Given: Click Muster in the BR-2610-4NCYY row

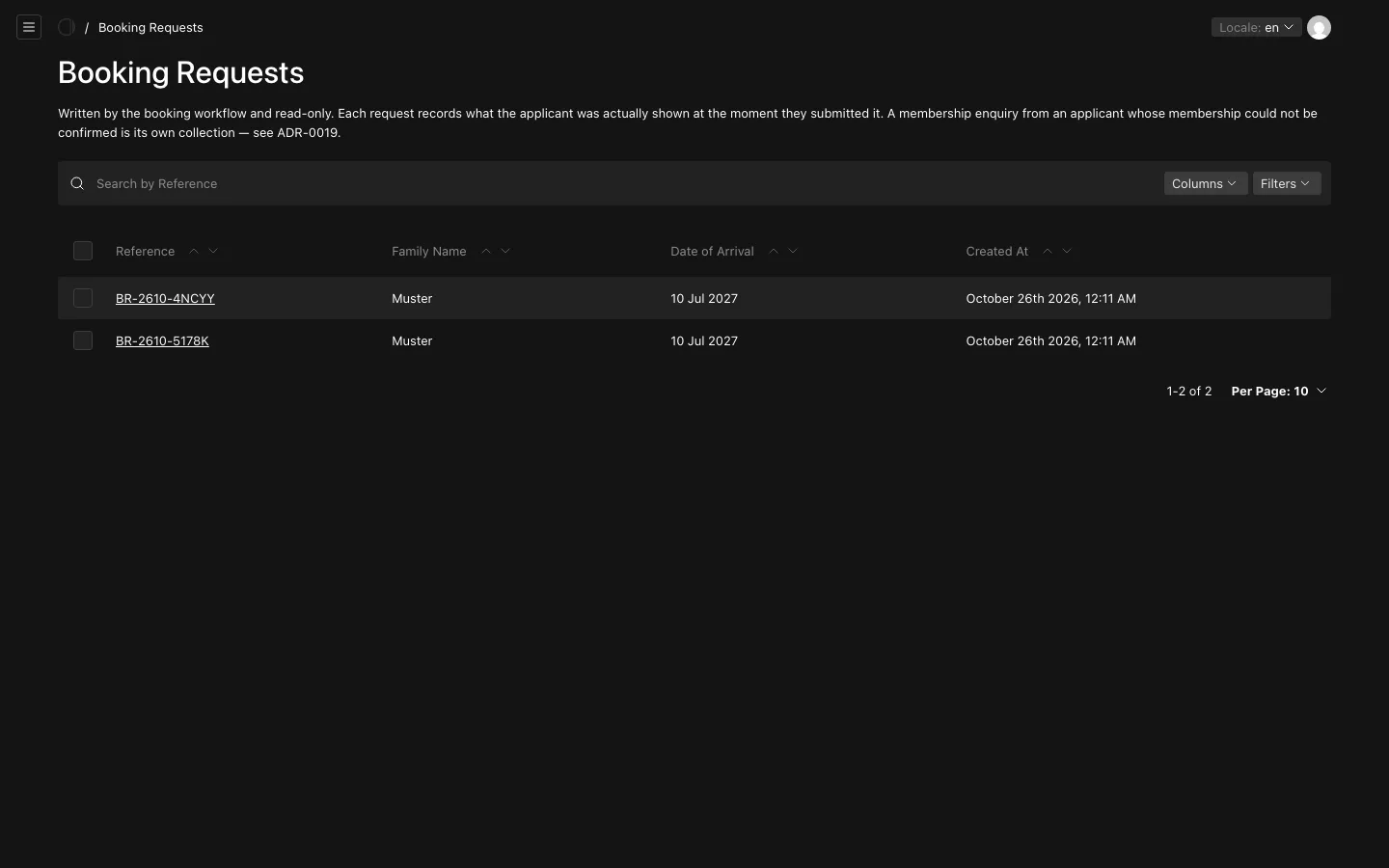Looking at the screenshot, I should 412,298.
